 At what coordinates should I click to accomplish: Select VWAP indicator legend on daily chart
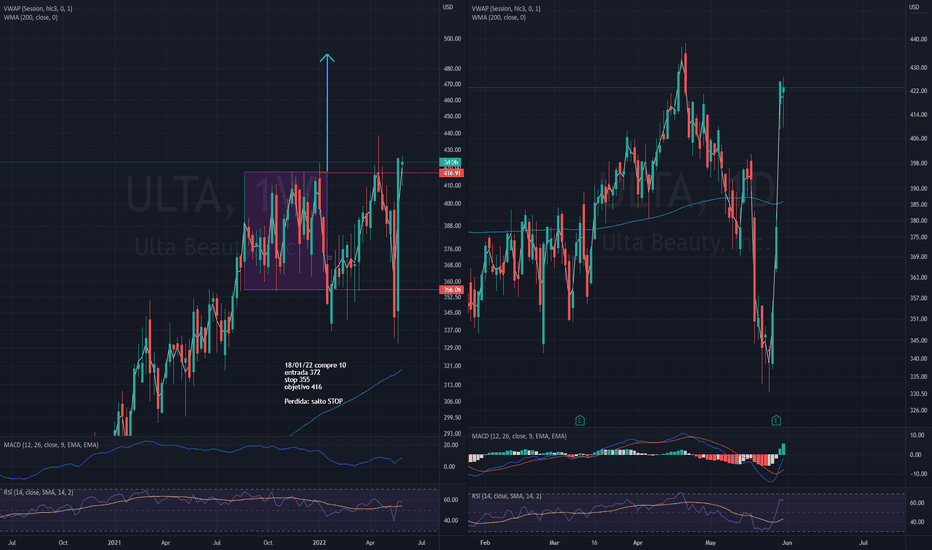tap(506, 9)
